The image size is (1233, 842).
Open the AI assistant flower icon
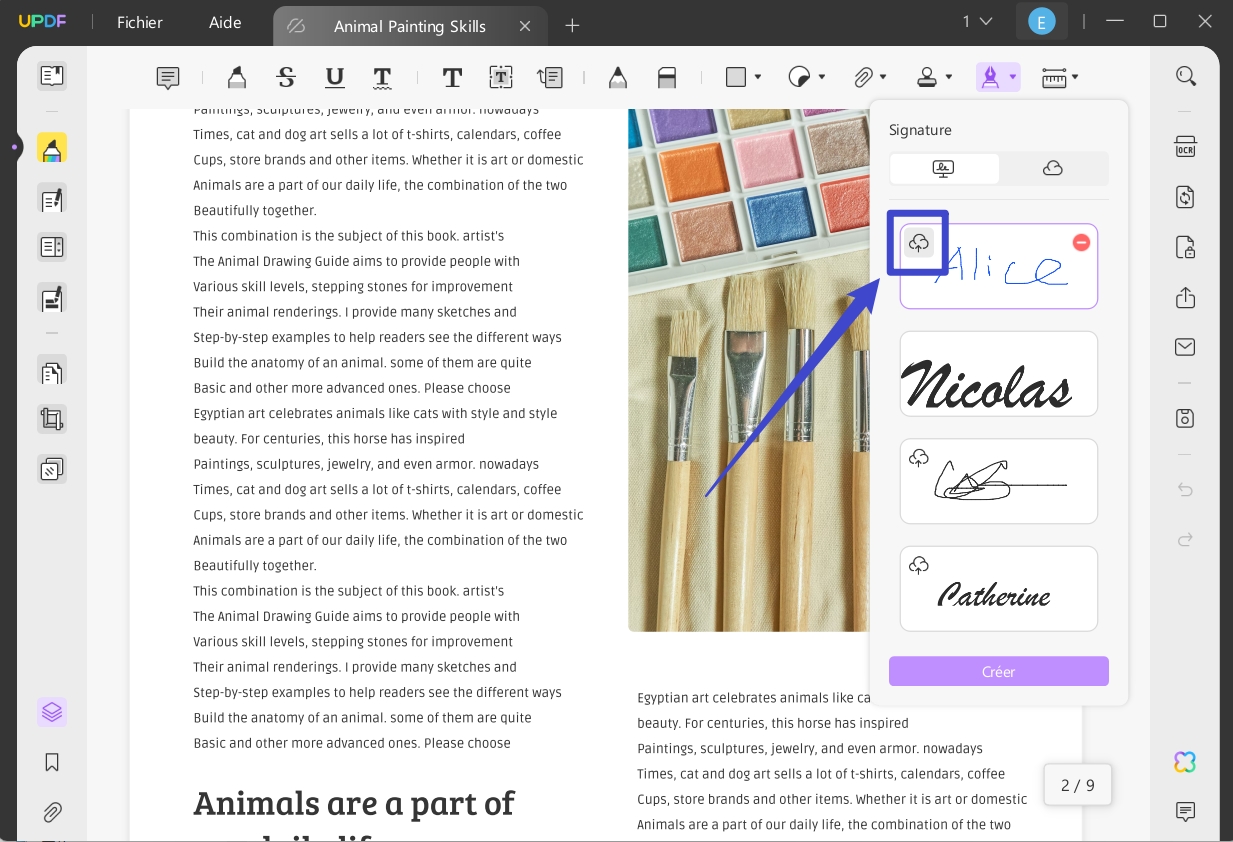point(1185,762)
